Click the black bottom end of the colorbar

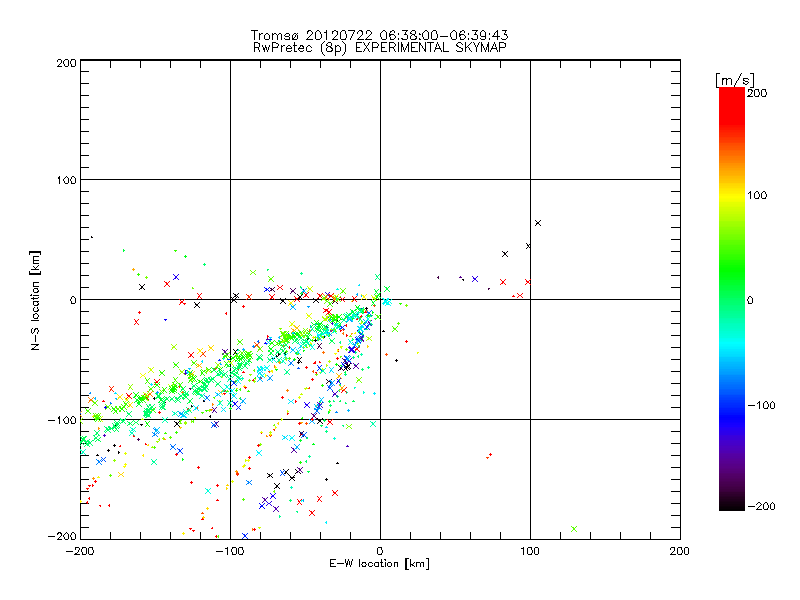[x=732, y=503]
